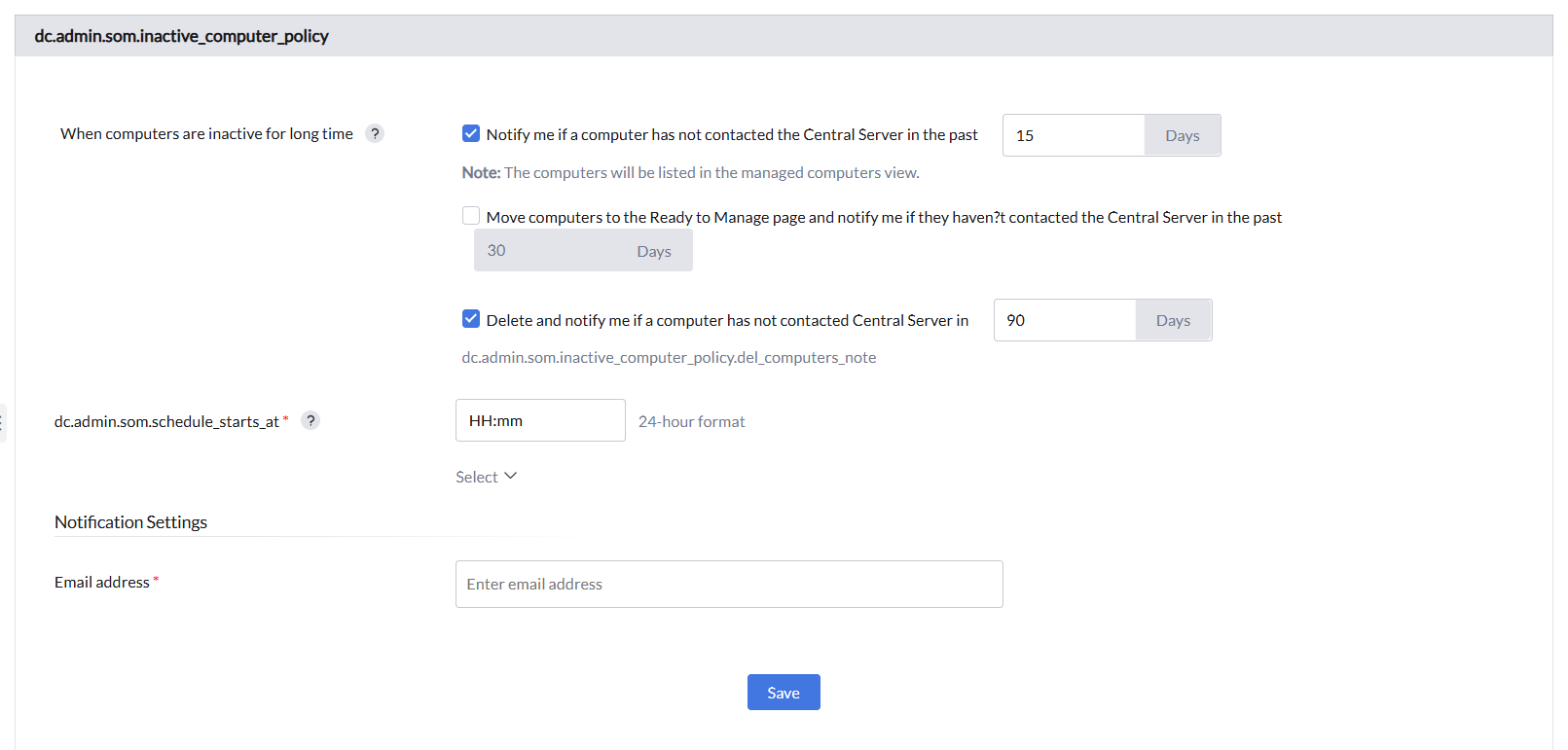Click the side panel handle on left edge

point(3,423)
